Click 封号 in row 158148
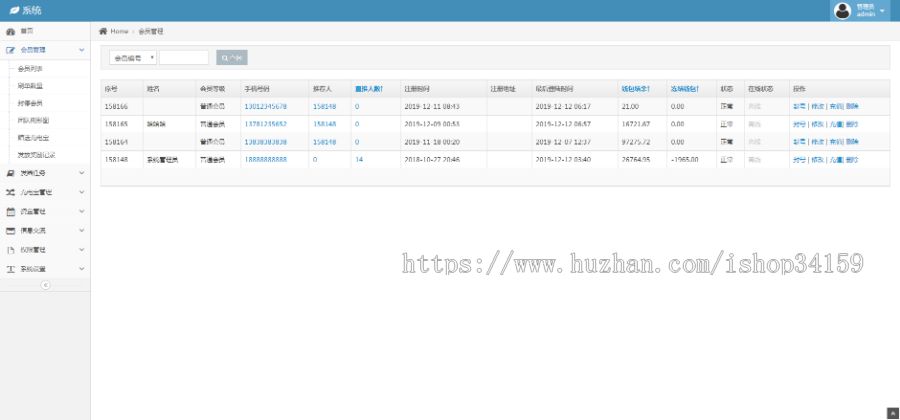The width and height of the screenshot is (900, 420). [x=800, y=160]
